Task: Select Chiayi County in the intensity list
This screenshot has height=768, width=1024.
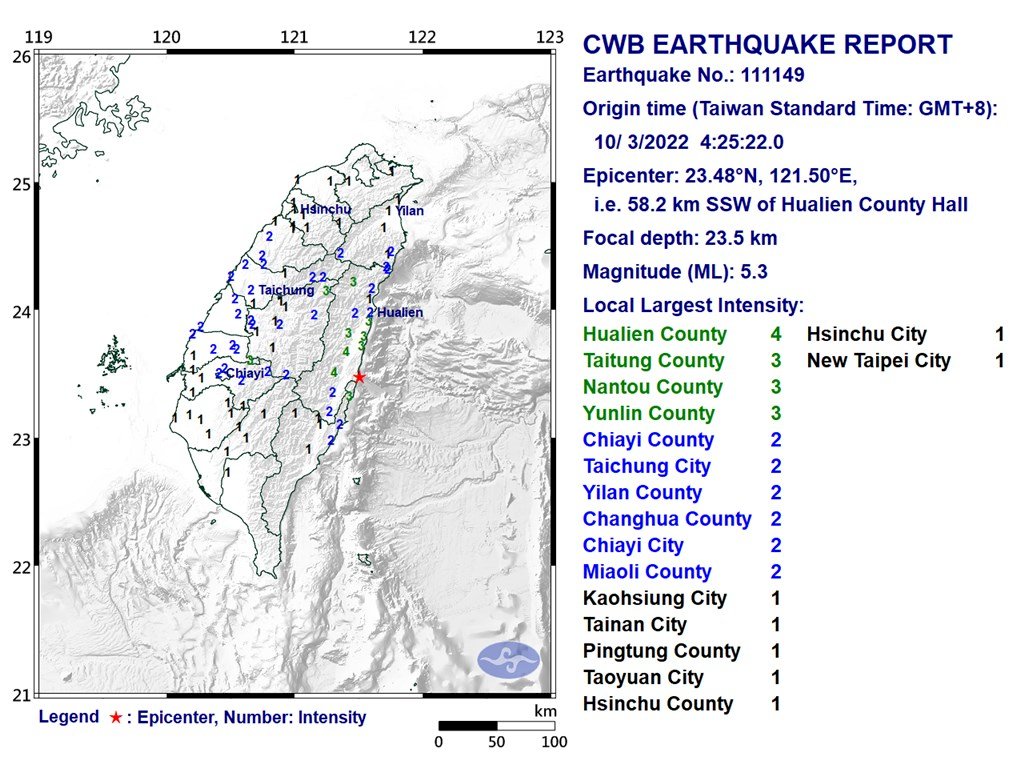Action: tap(648, 440)
